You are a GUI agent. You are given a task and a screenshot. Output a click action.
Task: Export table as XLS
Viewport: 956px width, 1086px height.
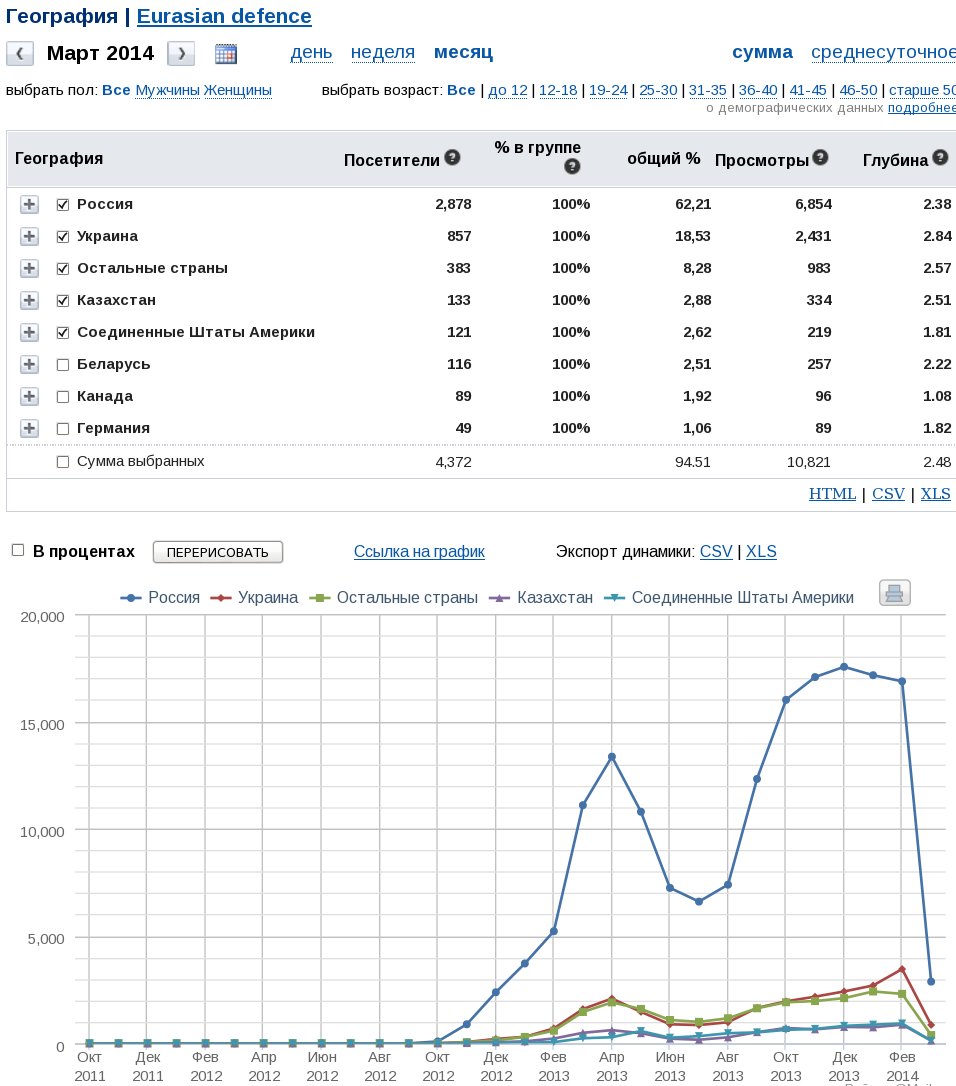[x=936, y=494]
